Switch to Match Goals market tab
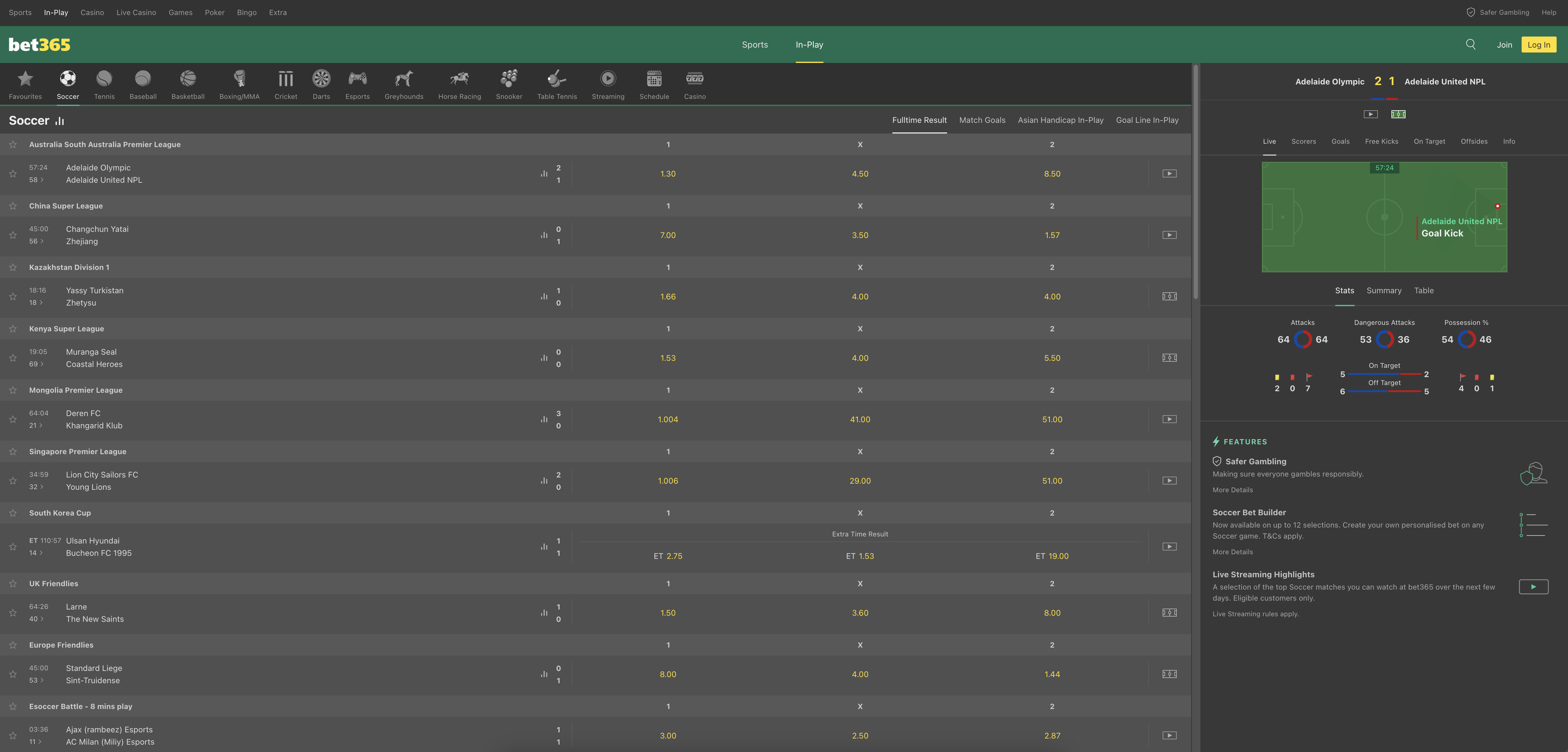The image size is (1568, 752). coord(982,120)
